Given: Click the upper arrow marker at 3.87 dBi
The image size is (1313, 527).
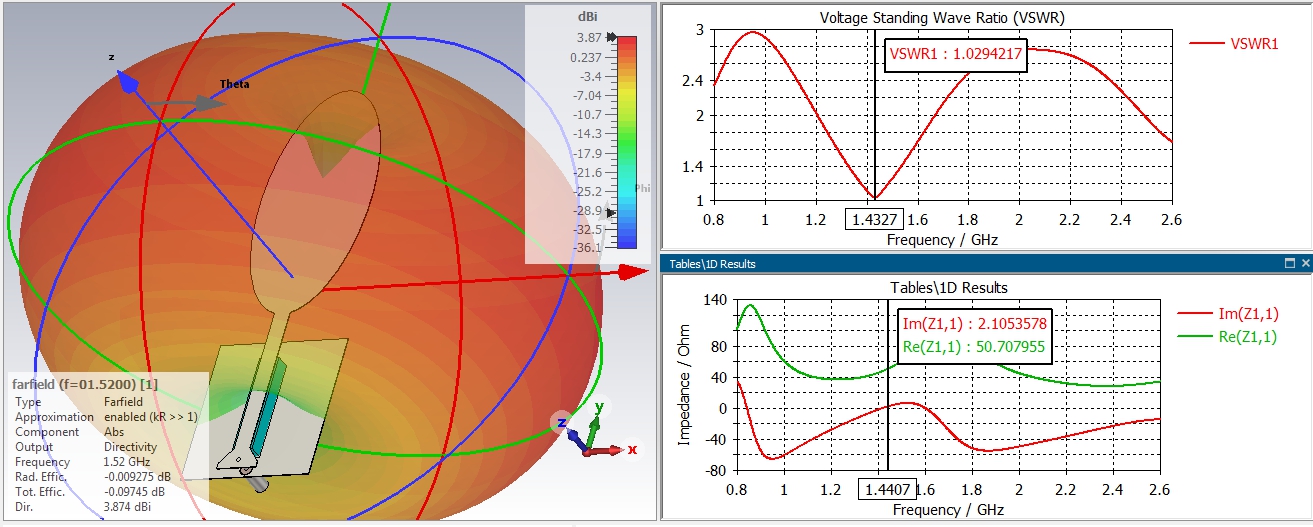Looking at the screenshot, I should pos(611,37).
